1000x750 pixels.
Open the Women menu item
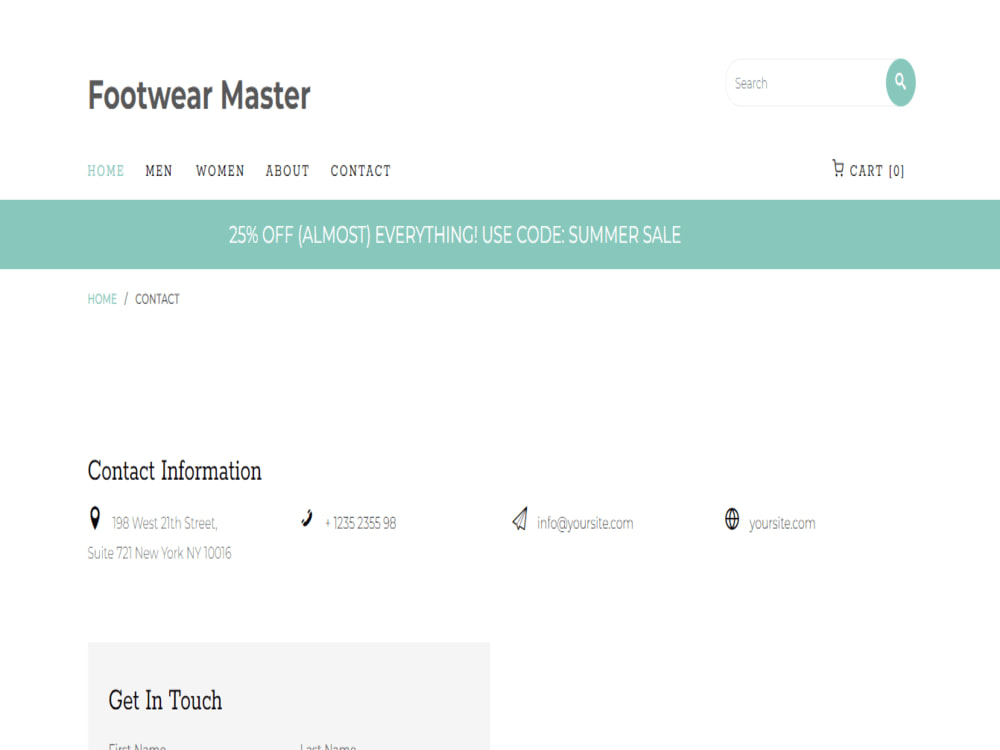(220, 171)
